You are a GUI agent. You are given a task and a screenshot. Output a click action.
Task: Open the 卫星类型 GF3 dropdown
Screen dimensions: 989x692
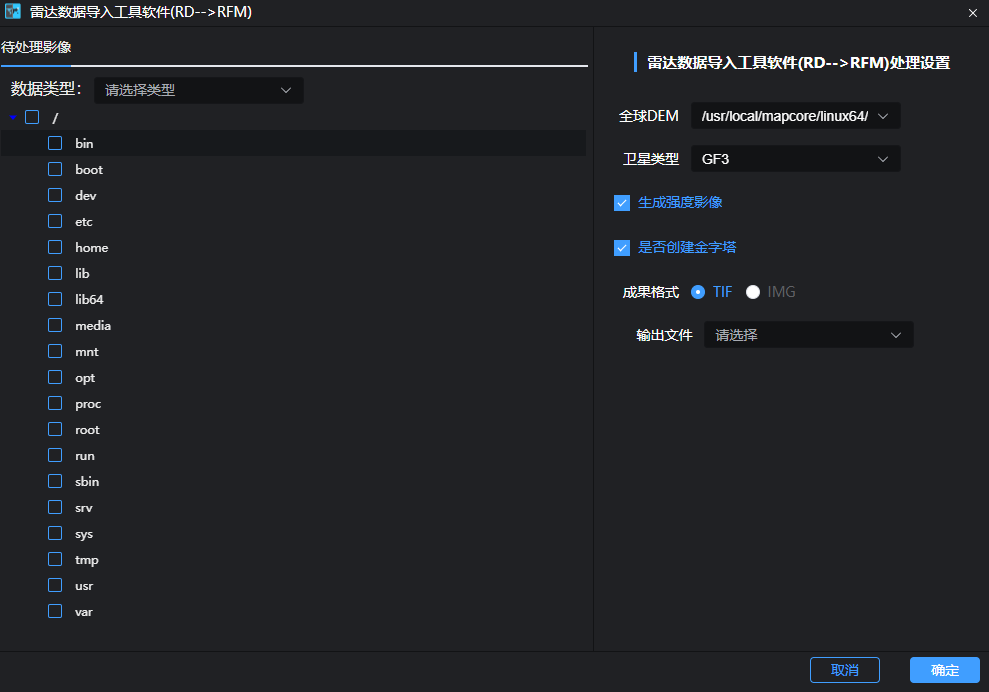(x=795, y=158)
